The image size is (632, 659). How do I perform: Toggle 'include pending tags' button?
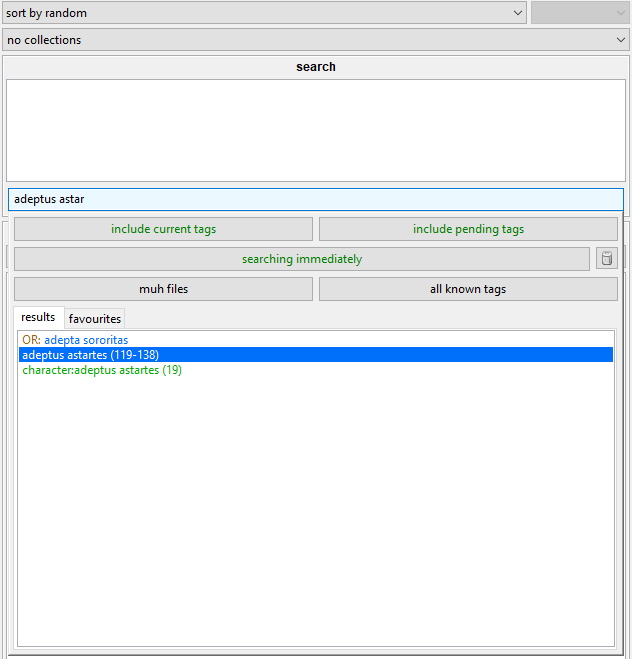[x=468, y=229]
